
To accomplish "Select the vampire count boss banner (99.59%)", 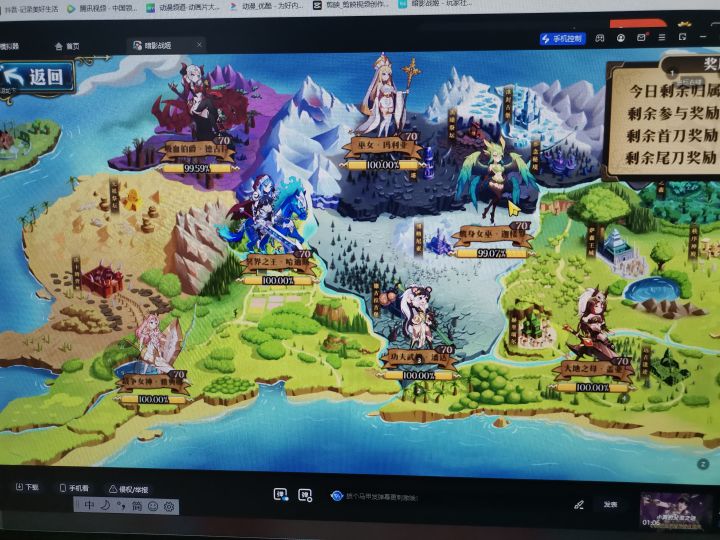I will (x=197, y=149).
